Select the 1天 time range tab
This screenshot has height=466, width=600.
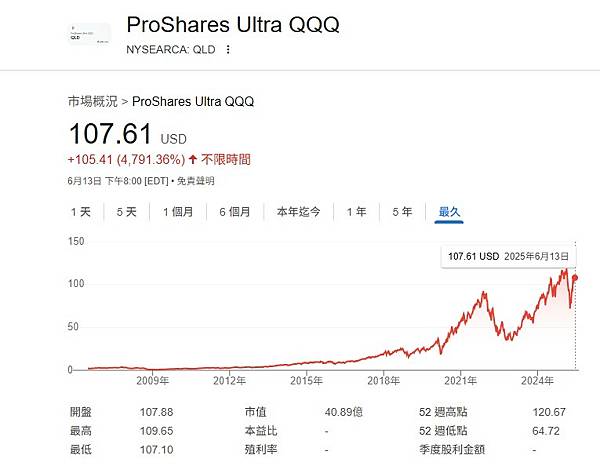click(x=81, y=212)
